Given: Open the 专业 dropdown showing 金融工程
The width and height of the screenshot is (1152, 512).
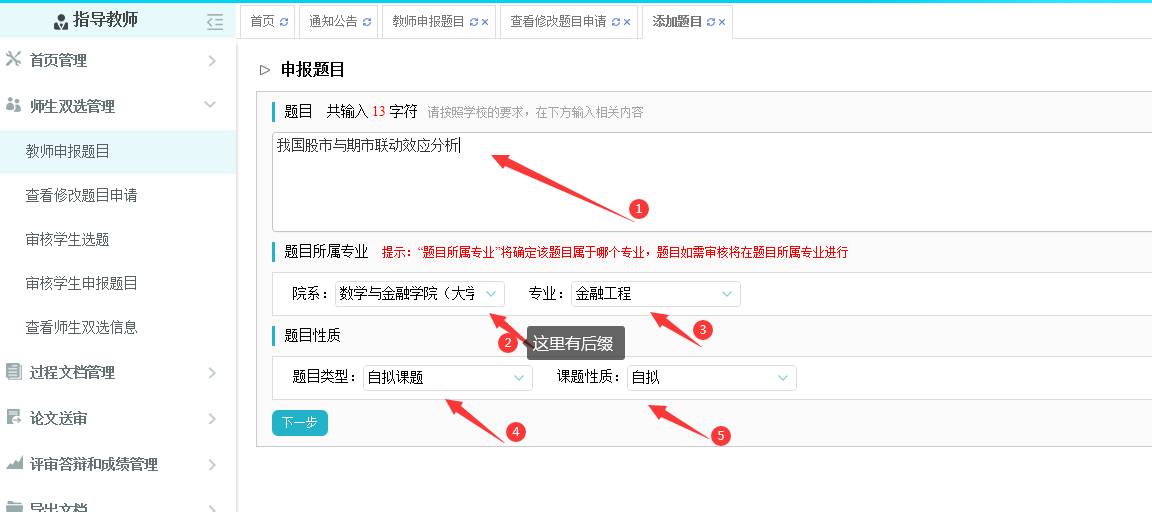Looking at the screenshot, I should (x=655, y=294).
